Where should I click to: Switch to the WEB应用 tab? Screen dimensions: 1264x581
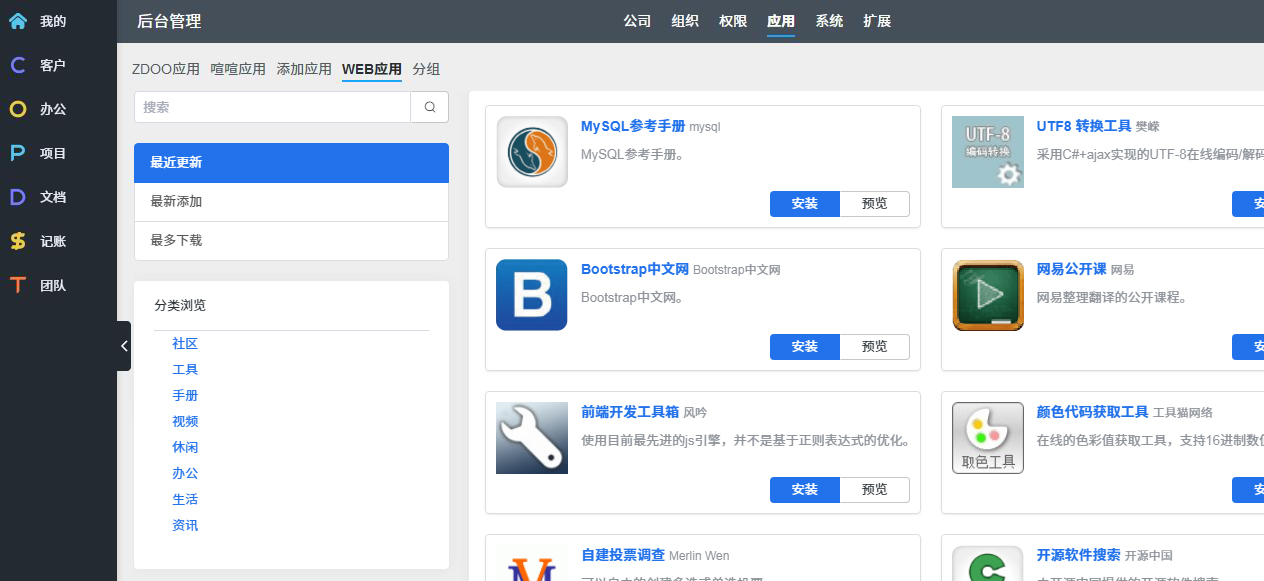point(371,69)
